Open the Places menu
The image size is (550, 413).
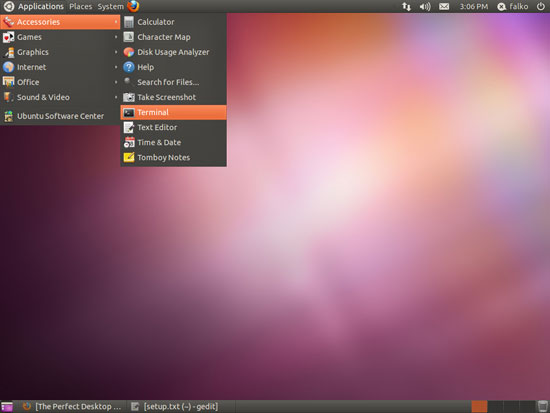80,6
